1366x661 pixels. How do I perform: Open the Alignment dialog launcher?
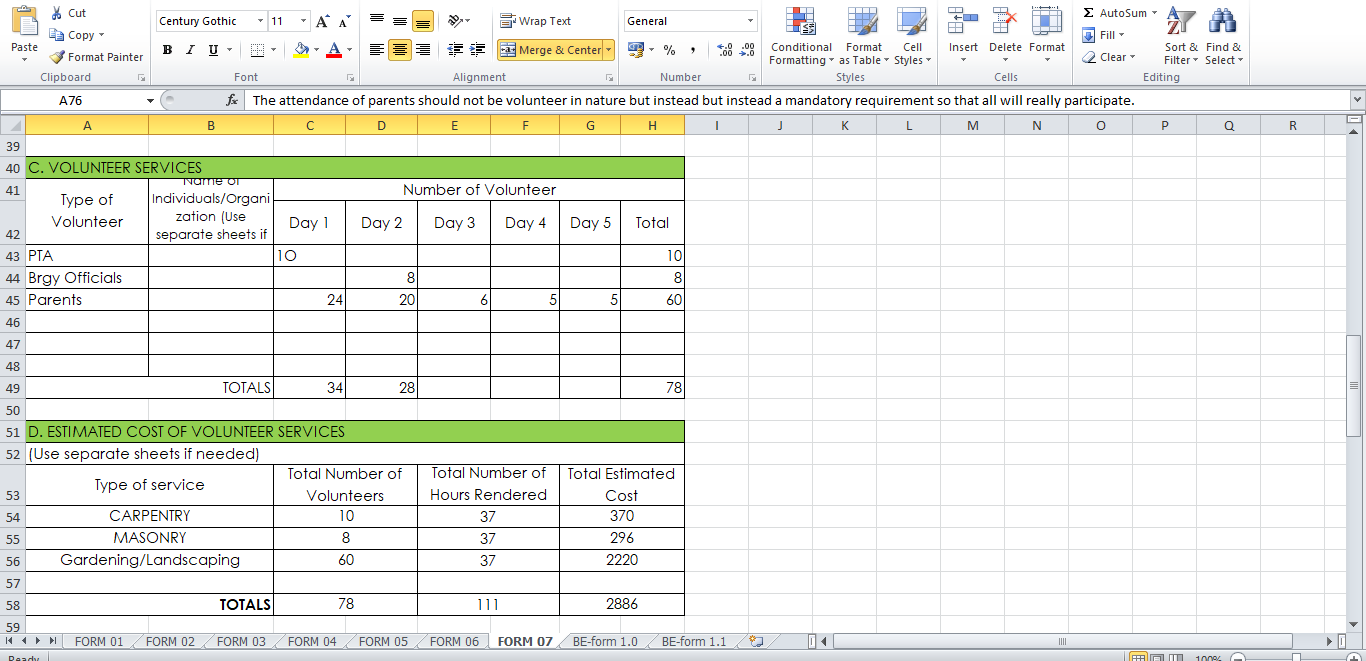coord(608,77)
